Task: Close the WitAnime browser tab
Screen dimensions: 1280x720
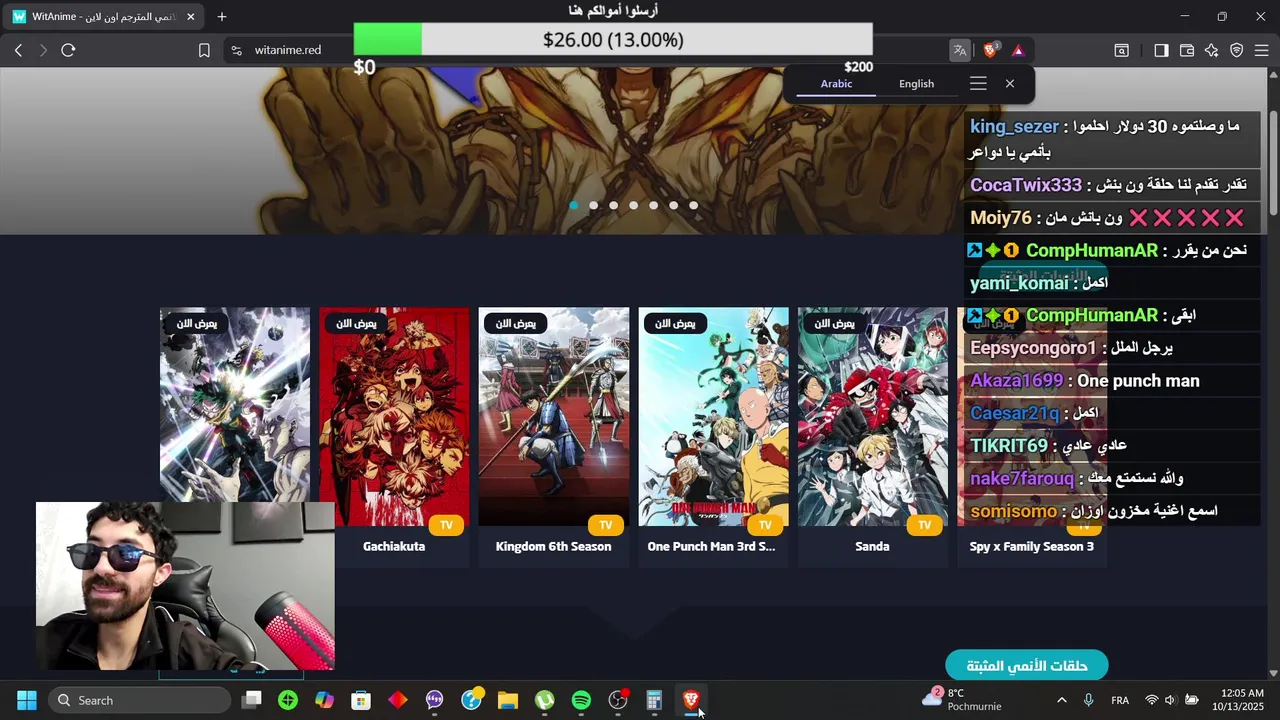Action: point(190,17)
